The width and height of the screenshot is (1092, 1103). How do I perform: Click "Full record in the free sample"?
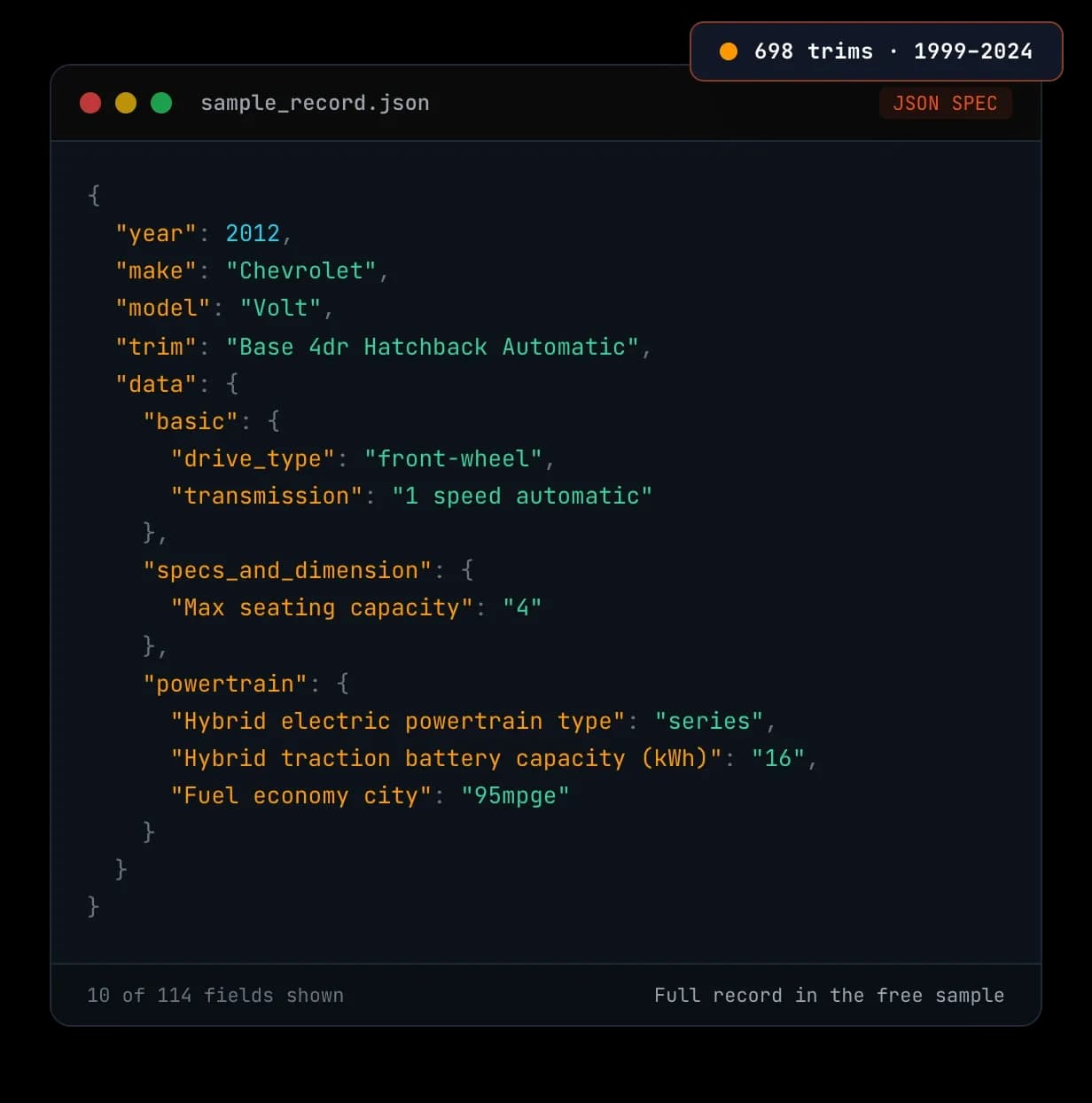829,995
